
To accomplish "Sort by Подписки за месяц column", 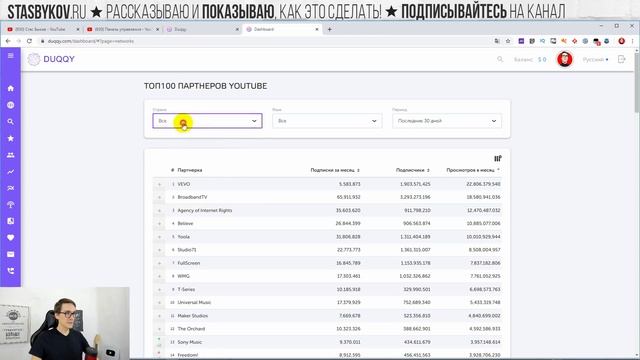I will pos(335,170).
